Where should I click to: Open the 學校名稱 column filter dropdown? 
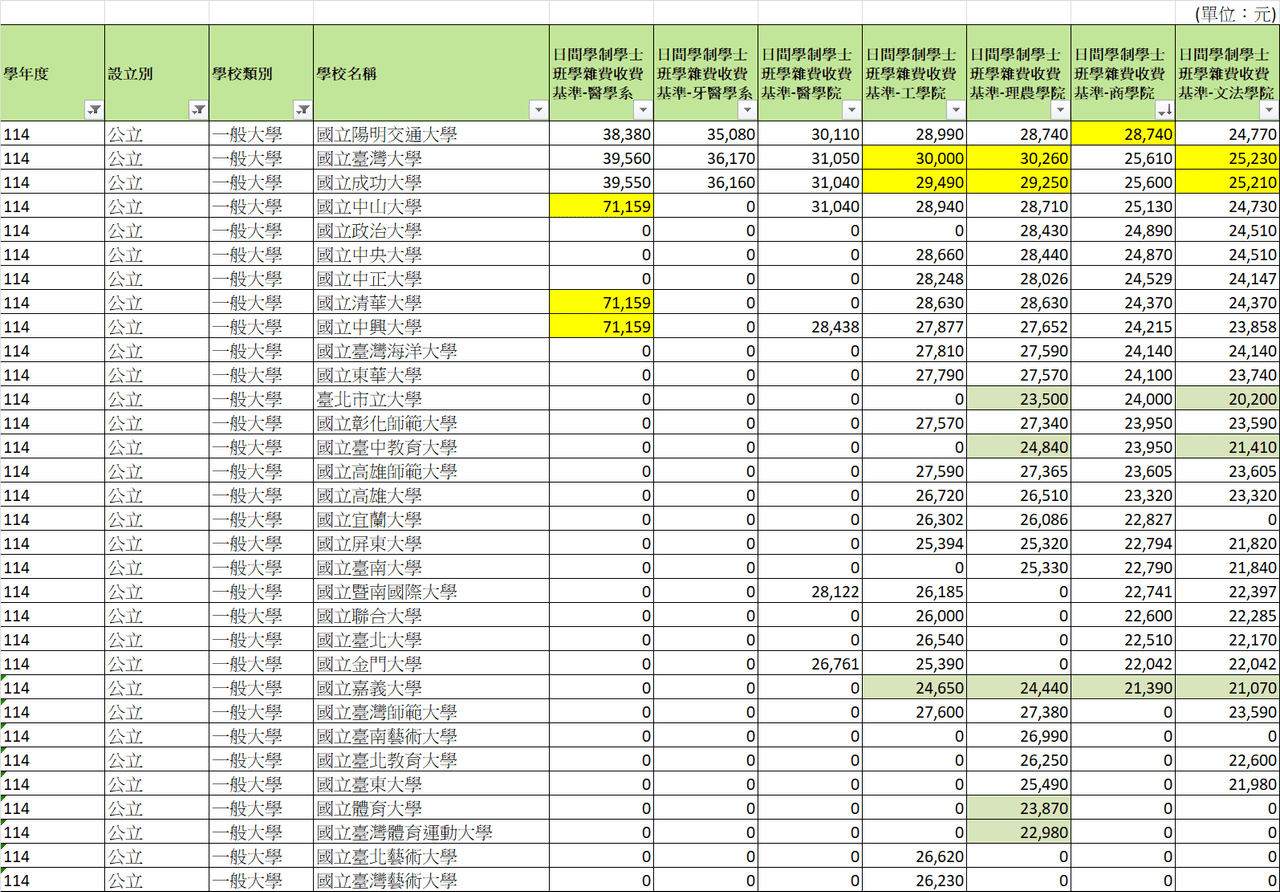click(x=539, y=110)
